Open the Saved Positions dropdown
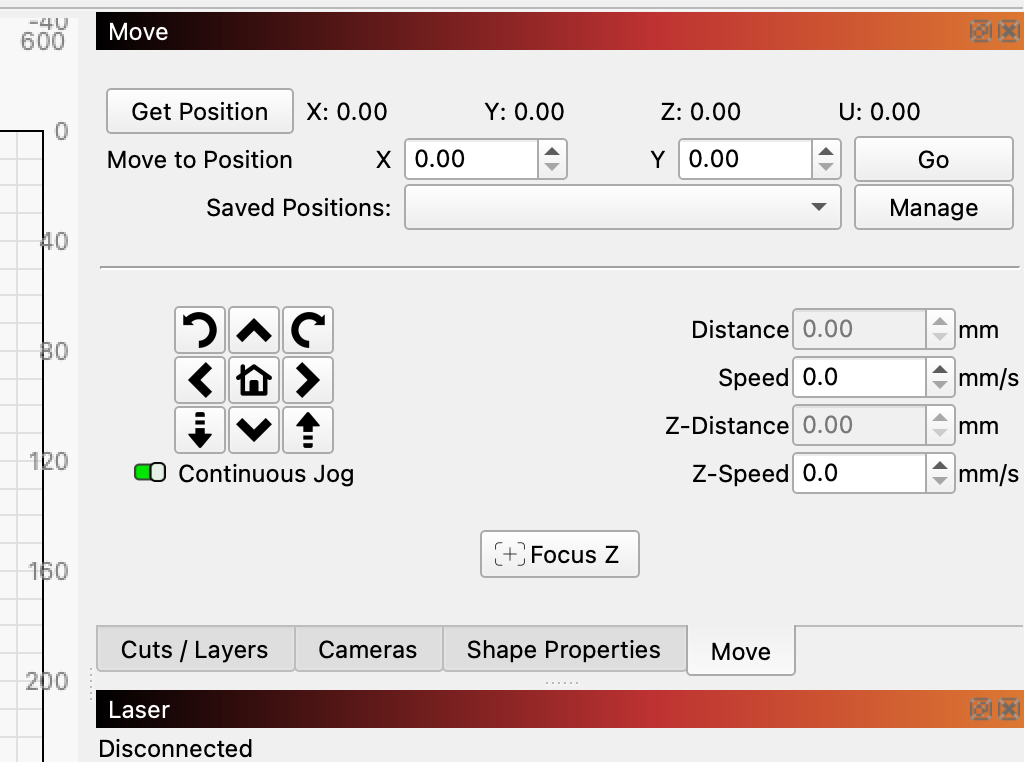This screenshot has height=762, width=1024. click(621, 208)
